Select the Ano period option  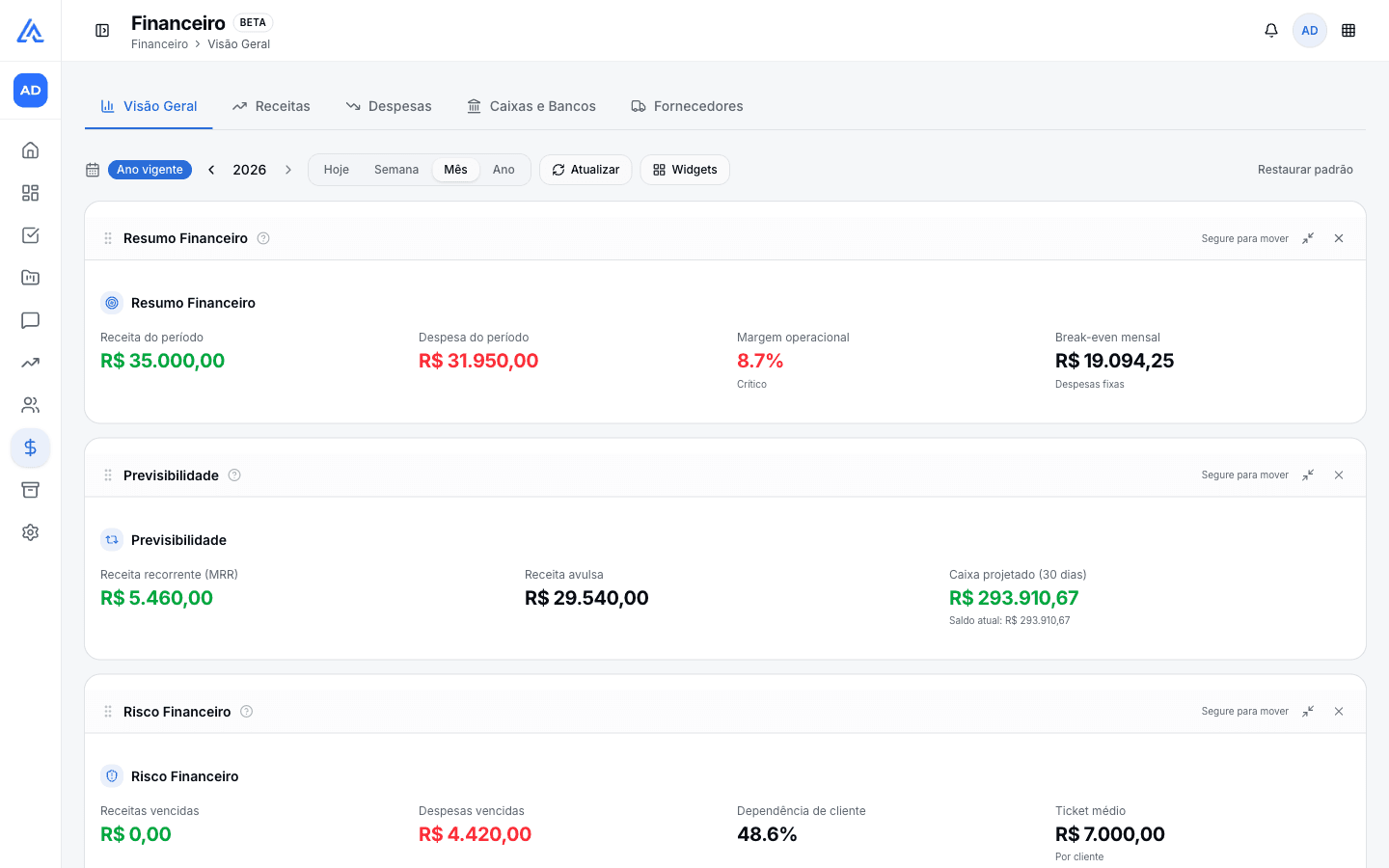click(x=504, y=170)
